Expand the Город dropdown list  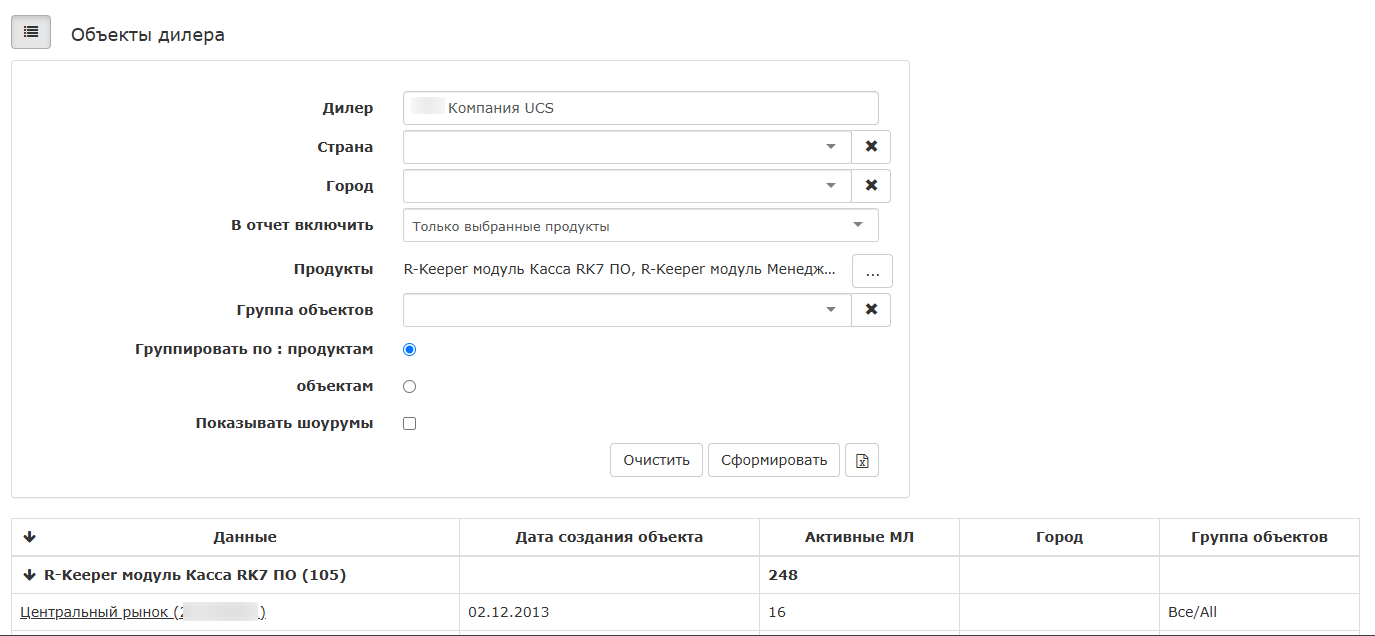pyautogui.click(x=829, y=186)
